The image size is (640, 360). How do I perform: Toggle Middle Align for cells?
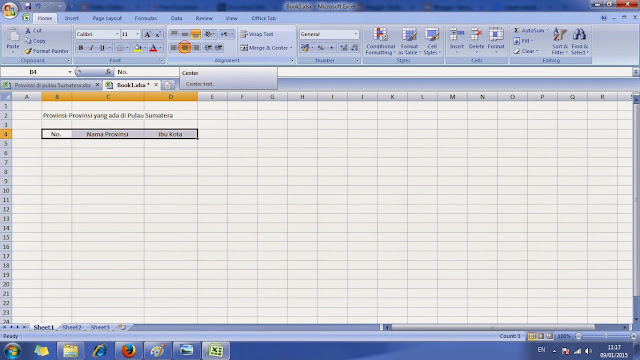tap(184, 34)
